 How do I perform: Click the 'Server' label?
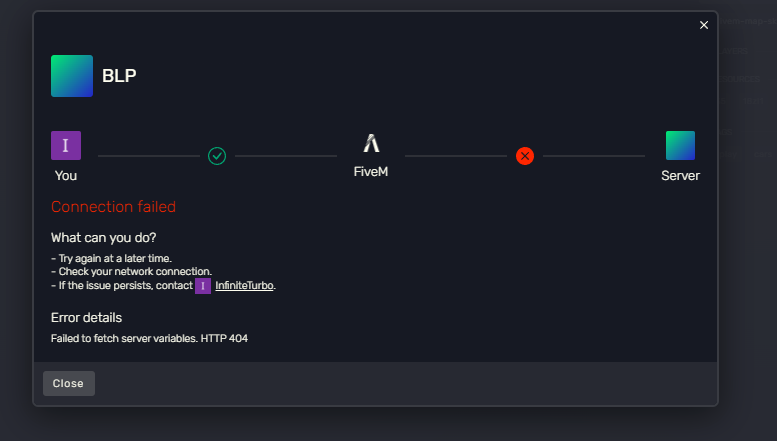[680, 176]
